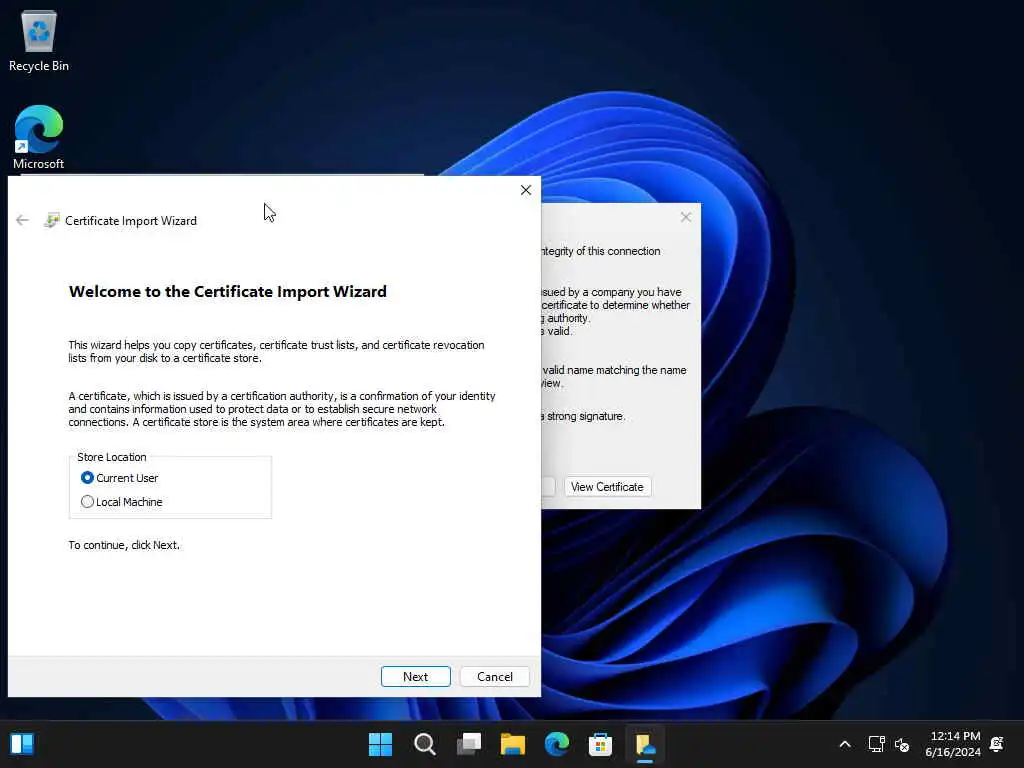Switch to the active certificate app on taskbar

pyautogui.click(x=645, y=744)
